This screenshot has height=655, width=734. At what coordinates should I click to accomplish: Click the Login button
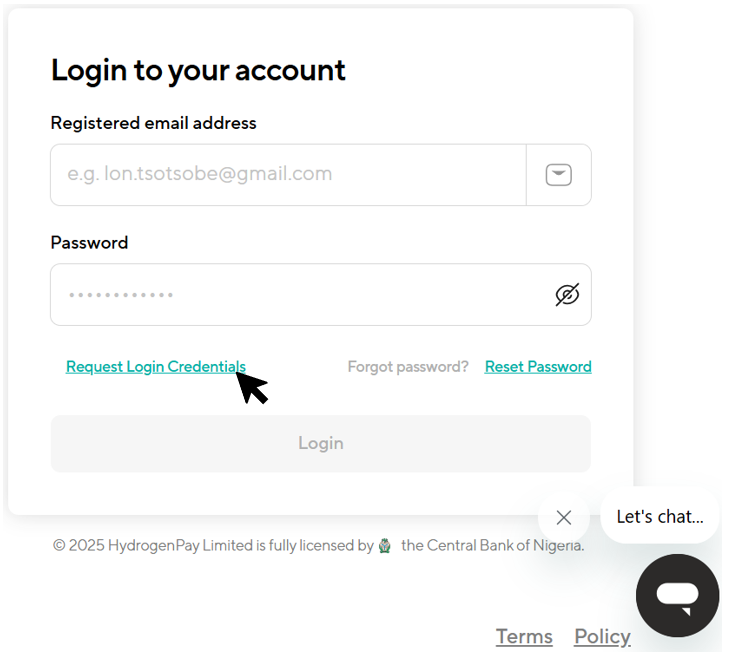321,443
